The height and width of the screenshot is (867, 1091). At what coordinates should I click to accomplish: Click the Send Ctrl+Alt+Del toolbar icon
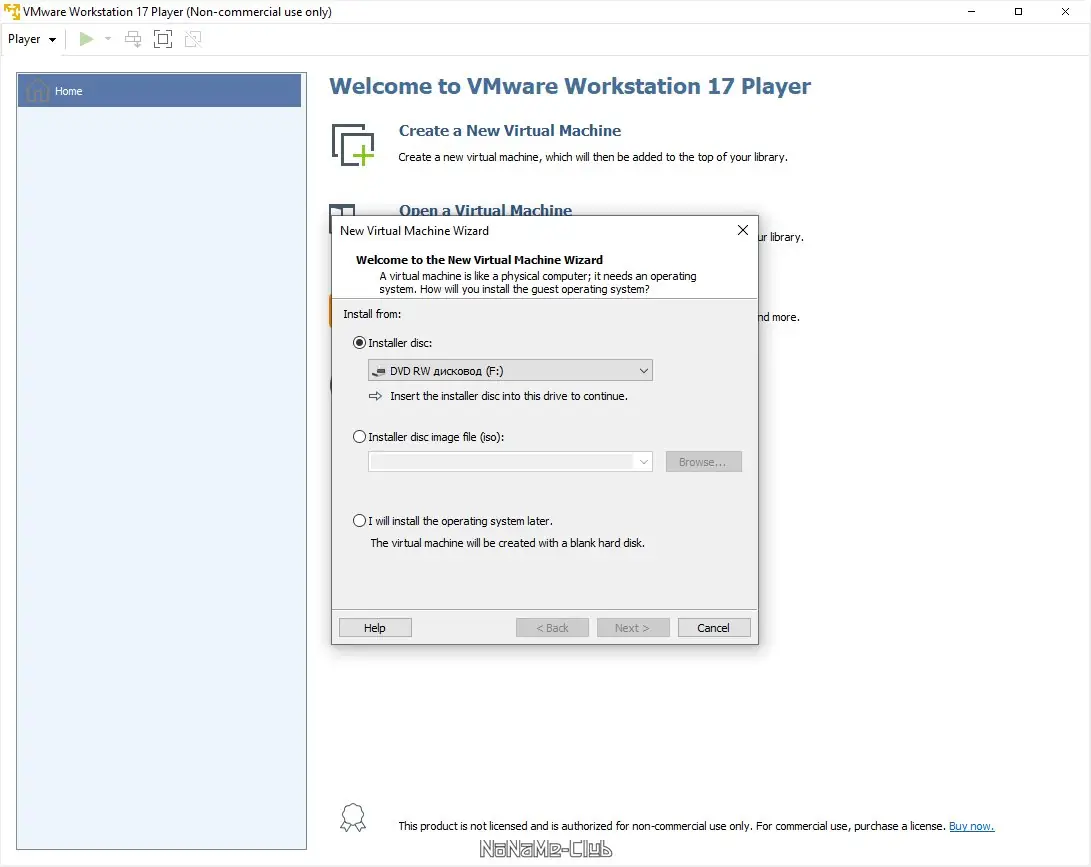coord(133,39)
